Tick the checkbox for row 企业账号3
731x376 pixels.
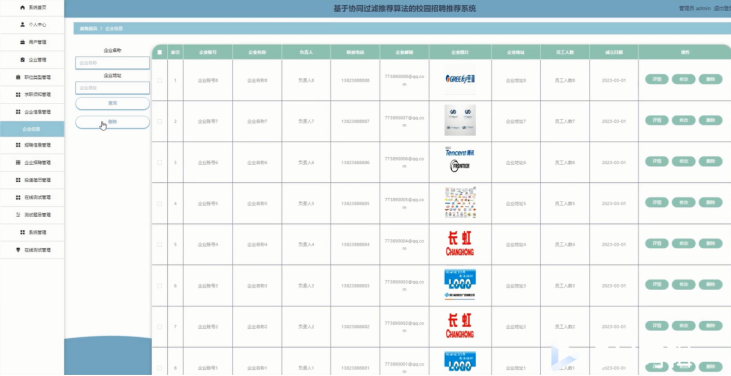pyautogui.click(x=160, y=286)
